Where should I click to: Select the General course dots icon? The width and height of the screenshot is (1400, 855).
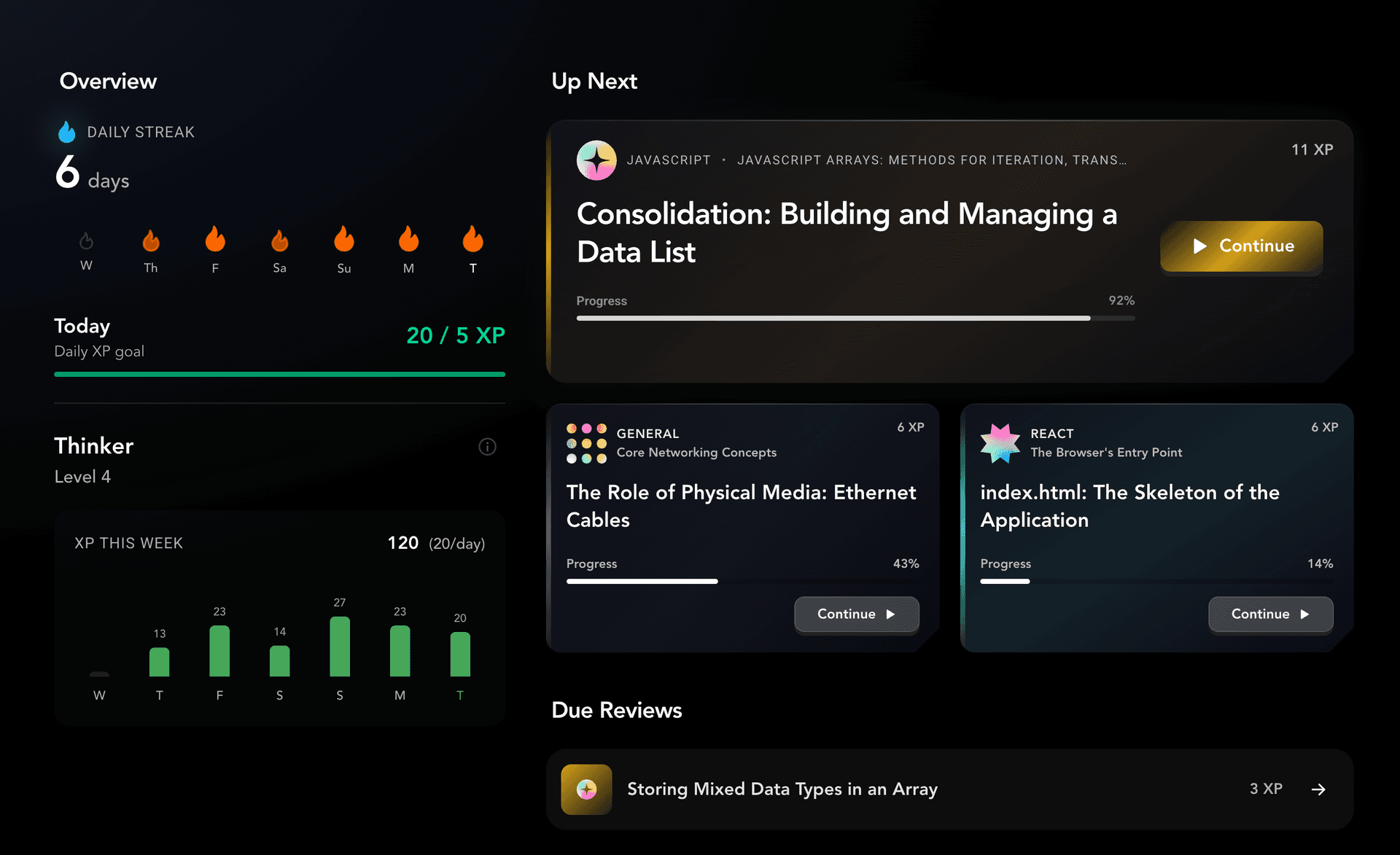[x=586, y=443]
